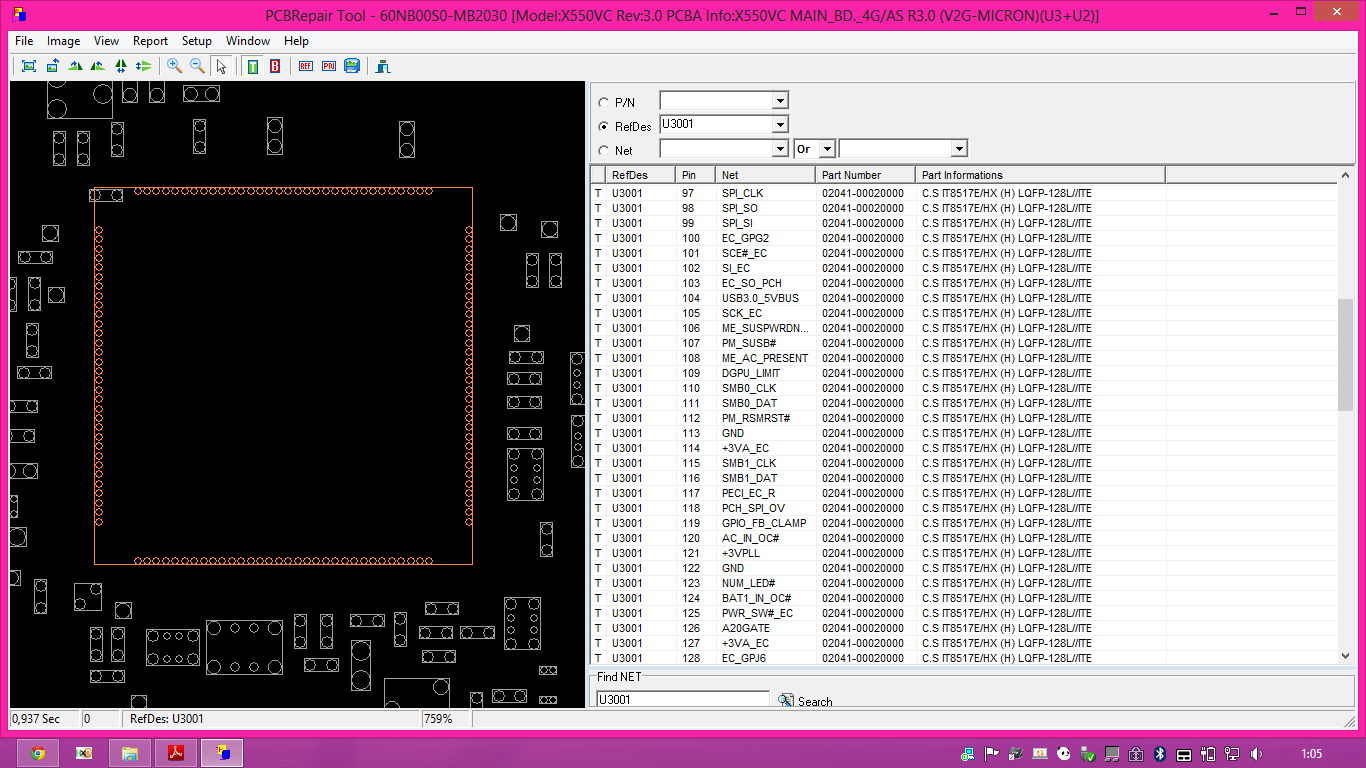The height and width of the screenshot is (768, 1366).
Task: Click the zoom in magnifier icon
Action: [x=174, y=66]
